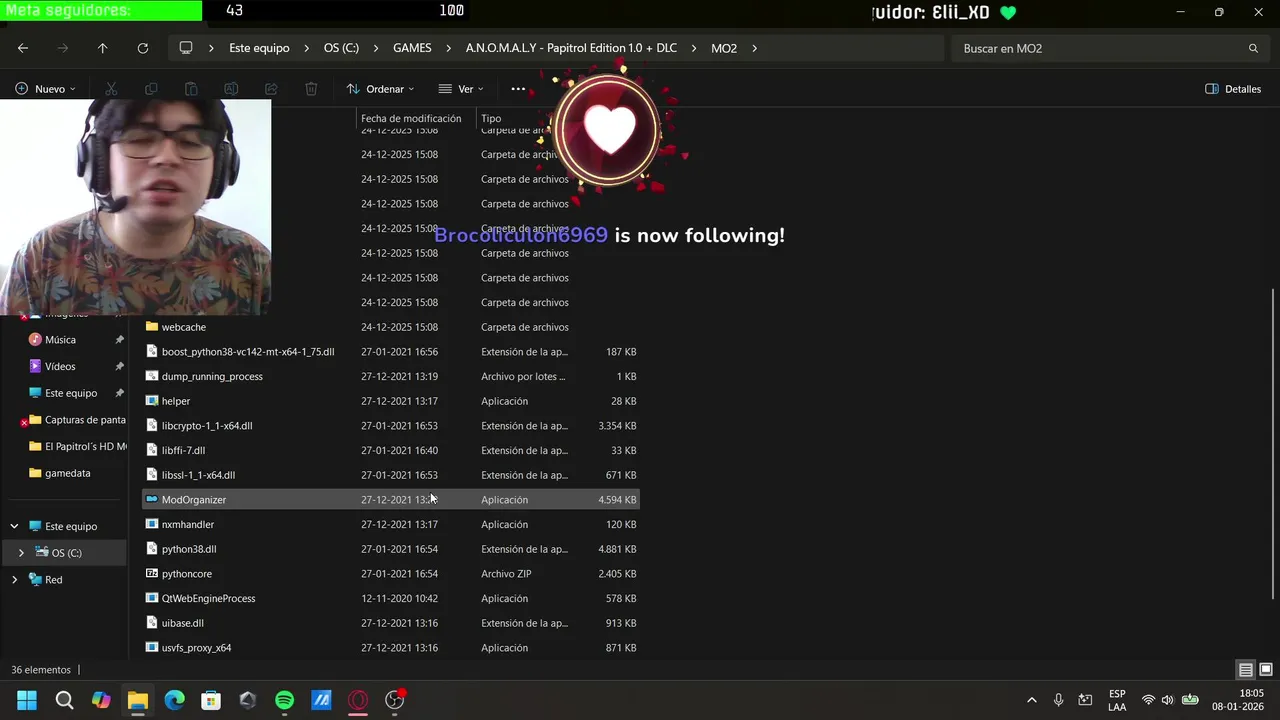Select the webcache folder
The width and height of the screenshot is (1280, 720).
coord(390,327)
